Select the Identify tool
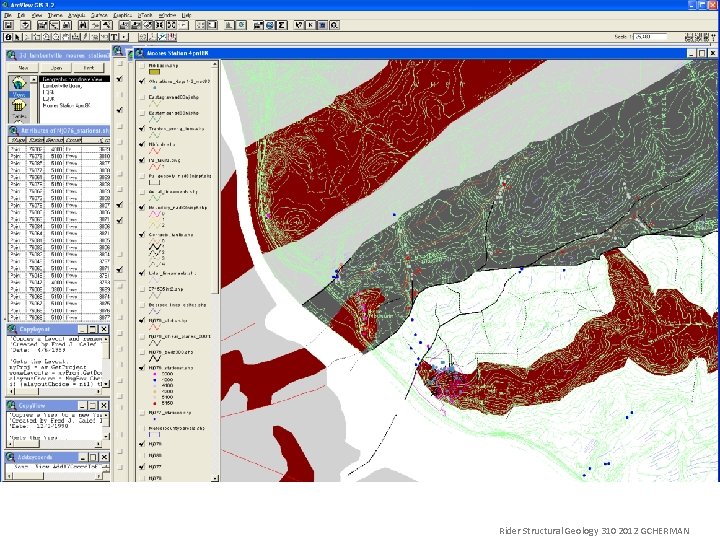Viewport: 720px width, 540px height. click(8, 37)
